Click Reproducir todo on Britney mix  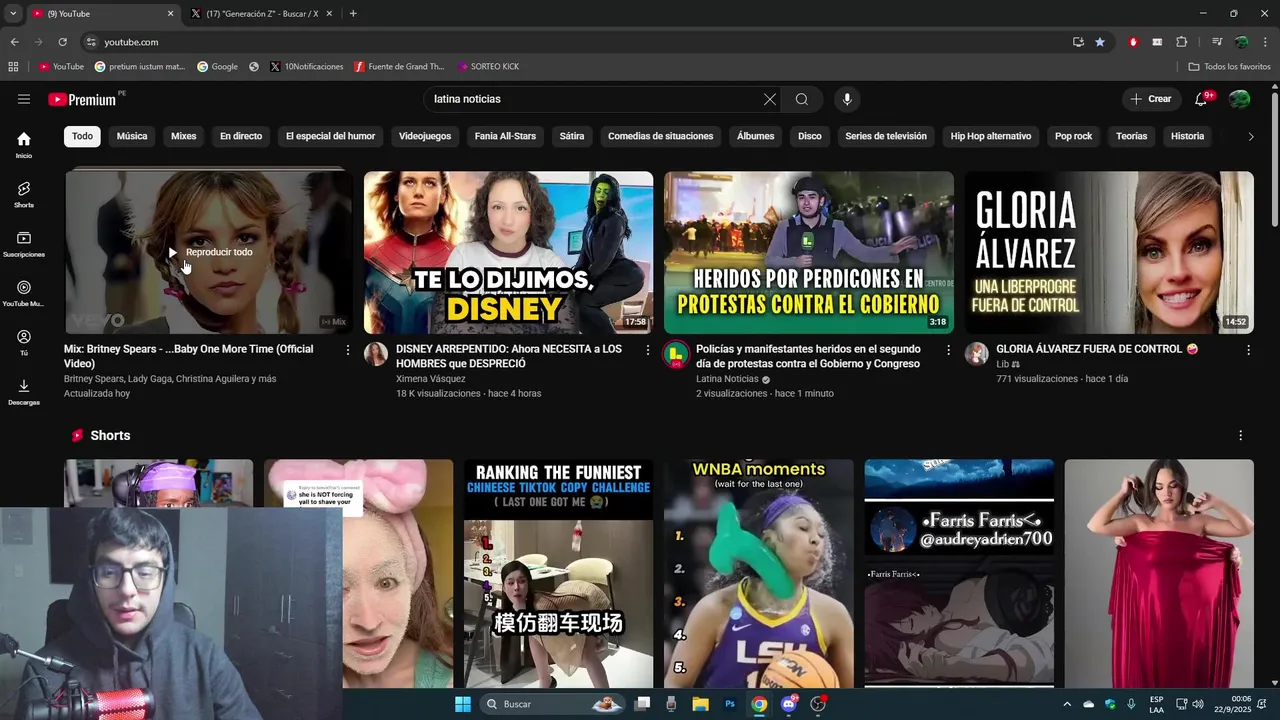210,252
